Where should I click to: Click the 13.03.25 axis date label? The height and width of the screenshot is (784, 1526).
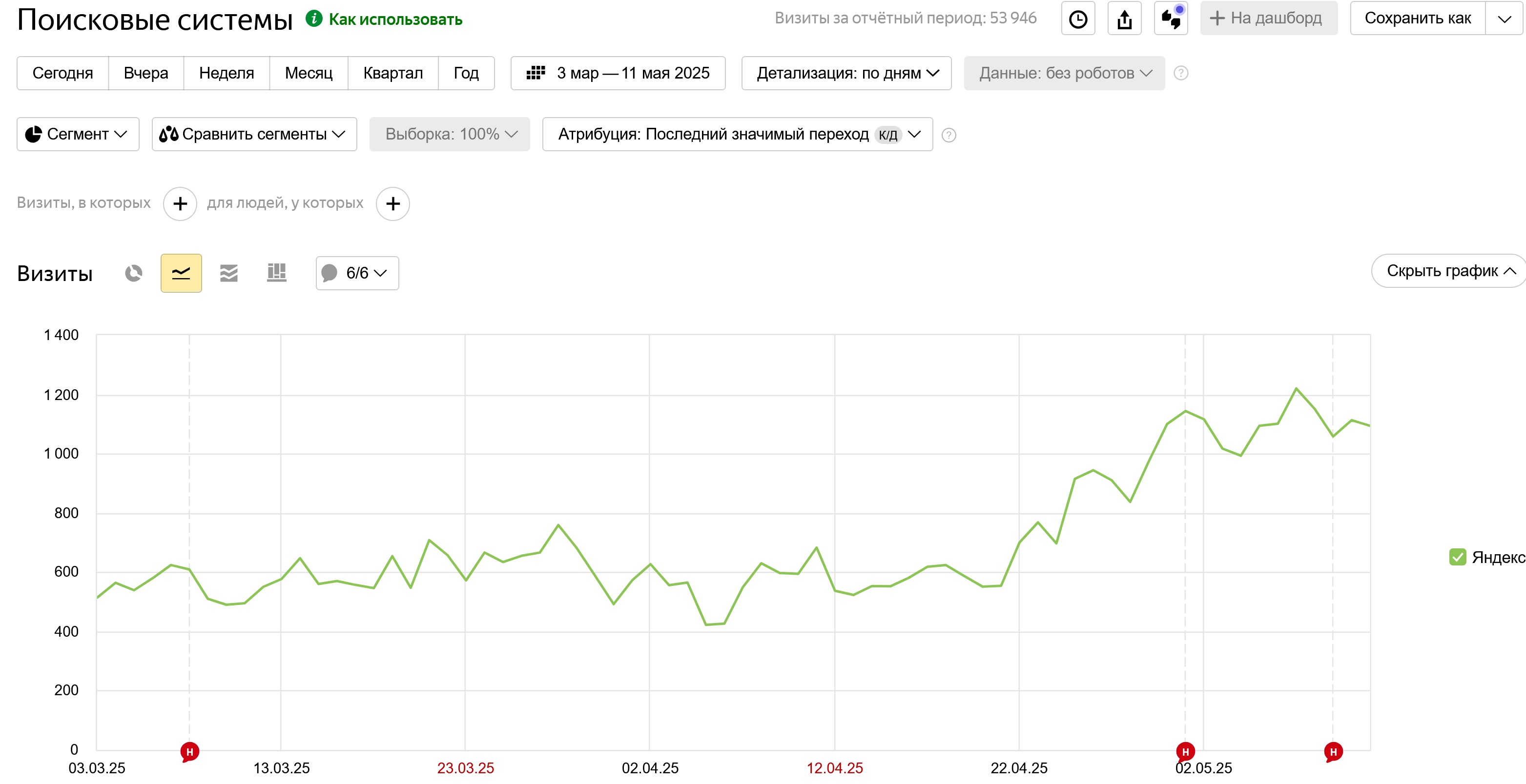(281, 768)
